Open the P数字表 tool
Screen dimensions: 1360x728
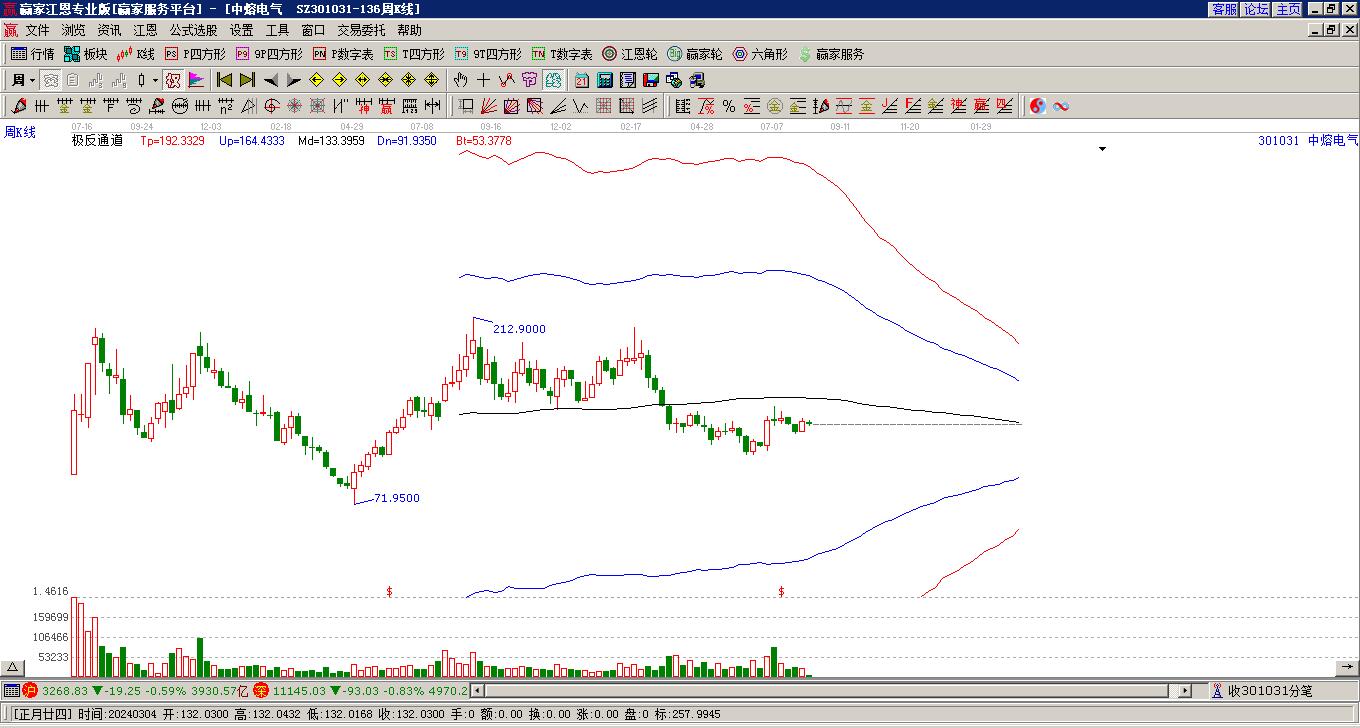(x=343, y=54)
